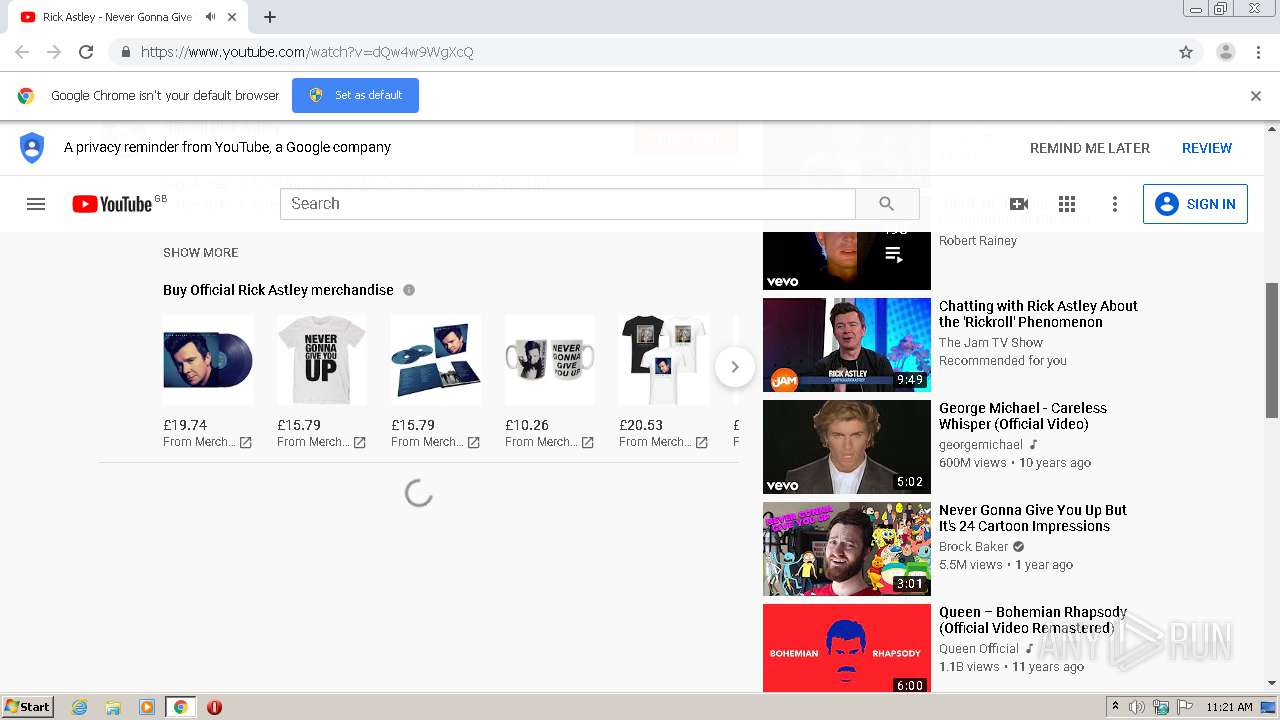Open media player from the taskbar

(147, 707)
